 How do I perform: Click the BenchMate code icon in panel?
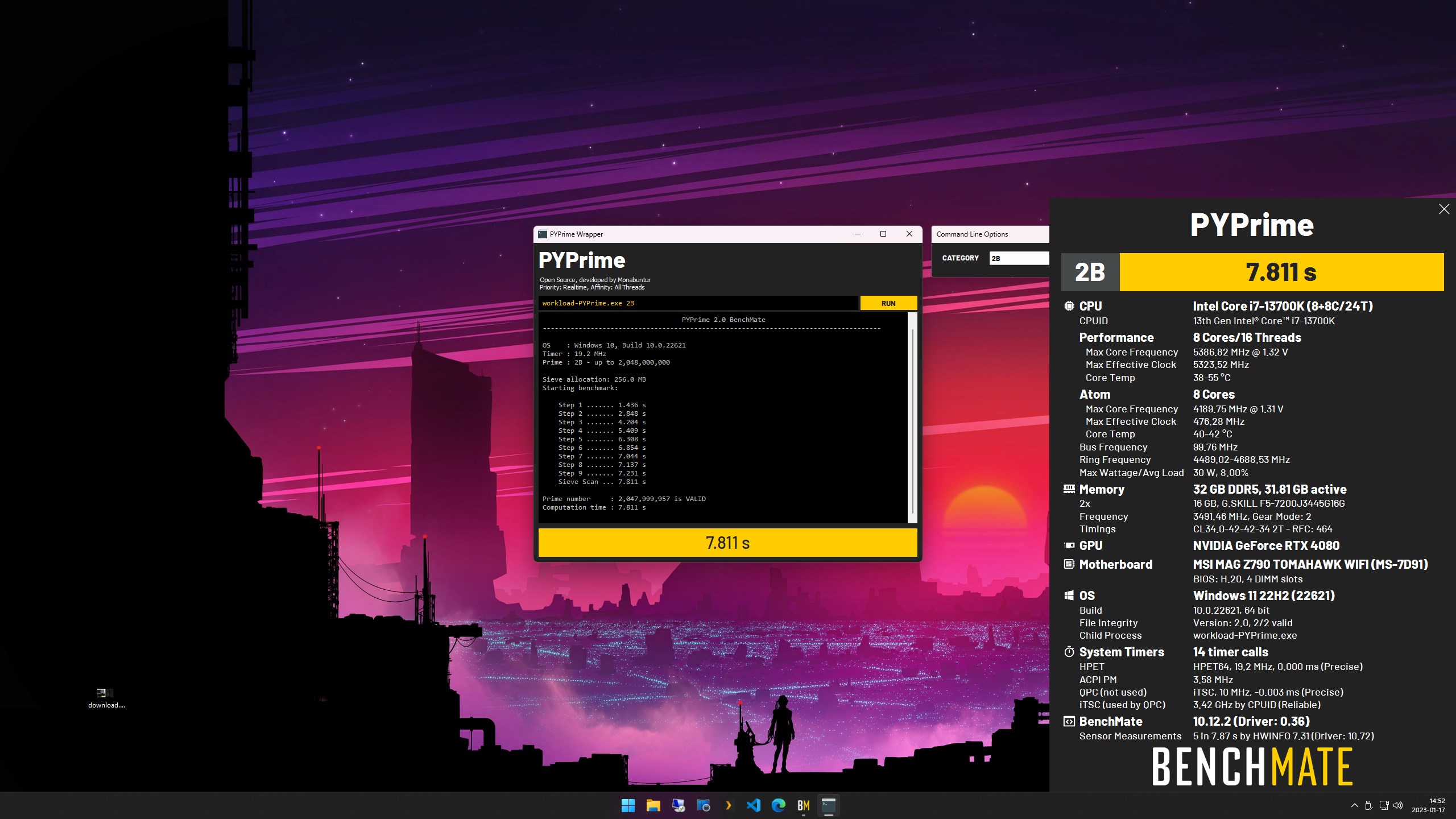[1069, 721]
